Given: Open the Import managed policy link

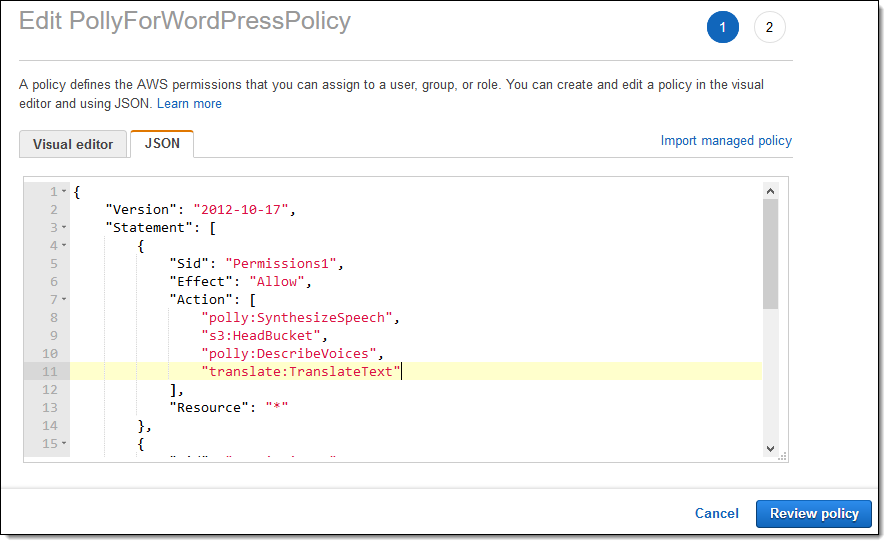Looking at the screenshot, I should [x=726, y=141].
